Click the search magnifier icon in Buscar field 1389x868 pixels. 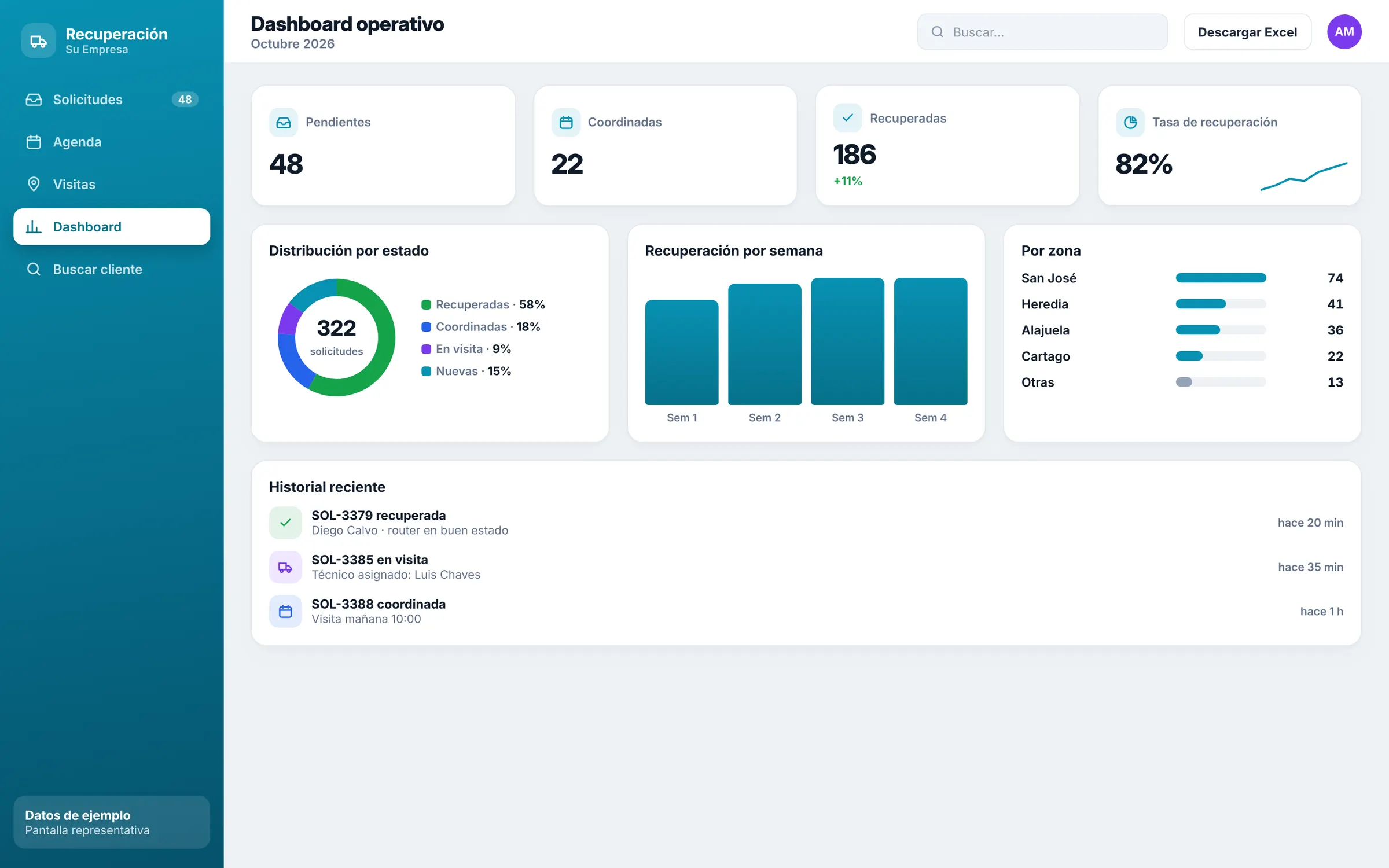point(937,32)
